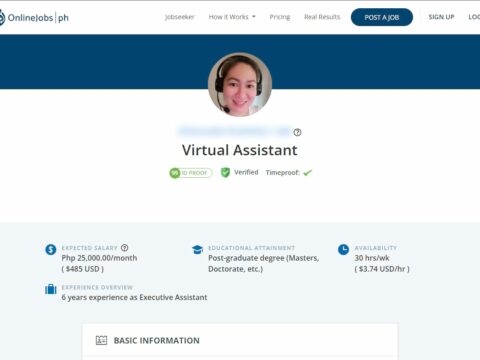Click the graduation cap Educational Attainment icon
Screen dimensions: 480x360
(197, 249)
